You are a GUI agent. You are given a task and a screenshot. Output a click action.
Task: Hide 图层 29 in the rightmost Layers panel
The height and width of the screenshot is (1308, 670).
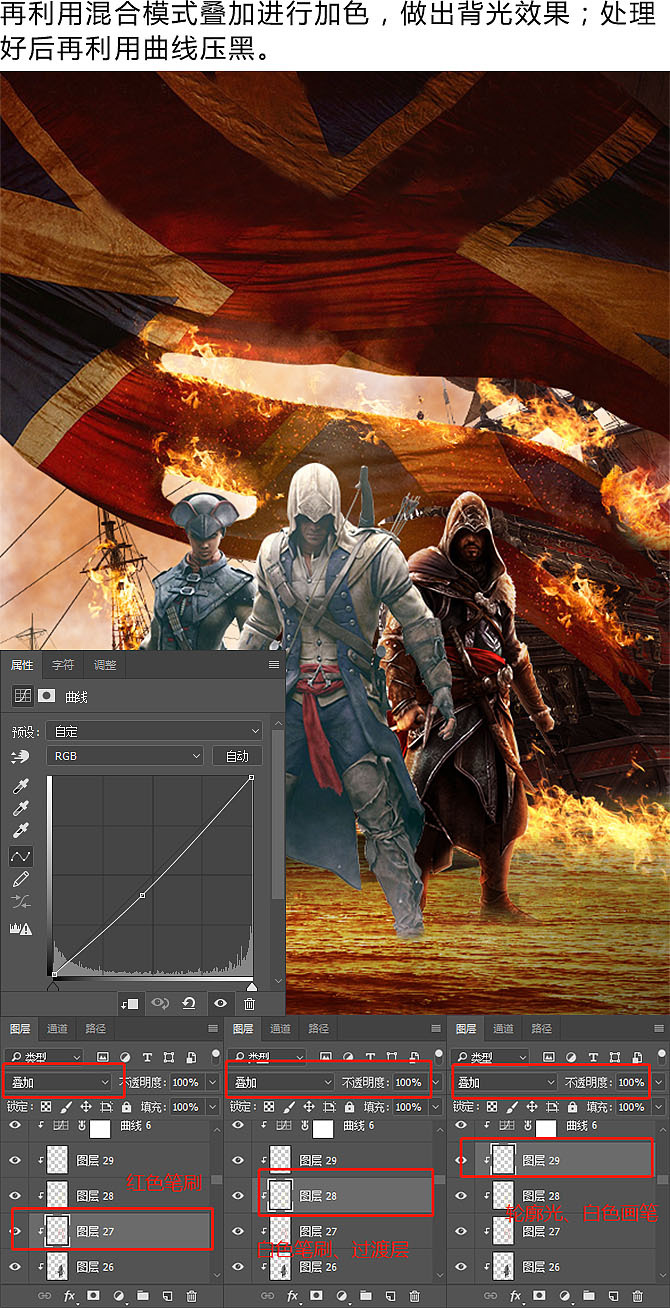462,1160
